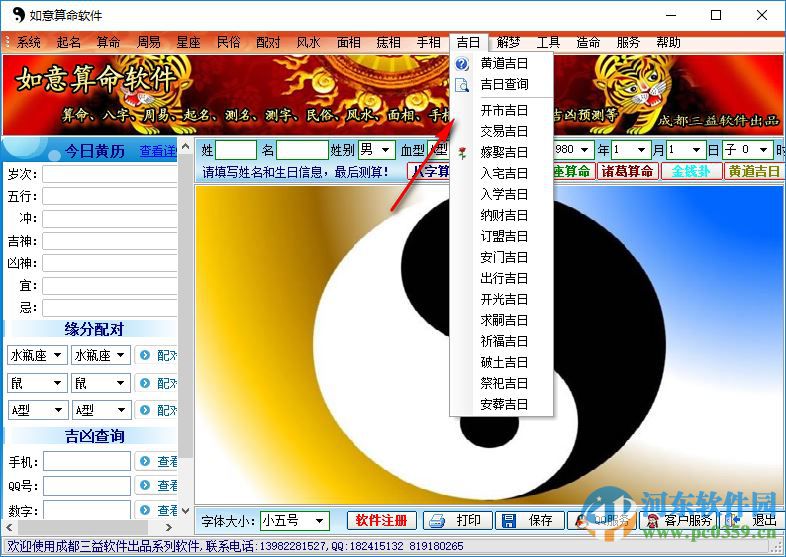This screenshot has height=557, width=786.
Task: Choose 嫁娶吉日 menu entry
Action: (502, 152)
